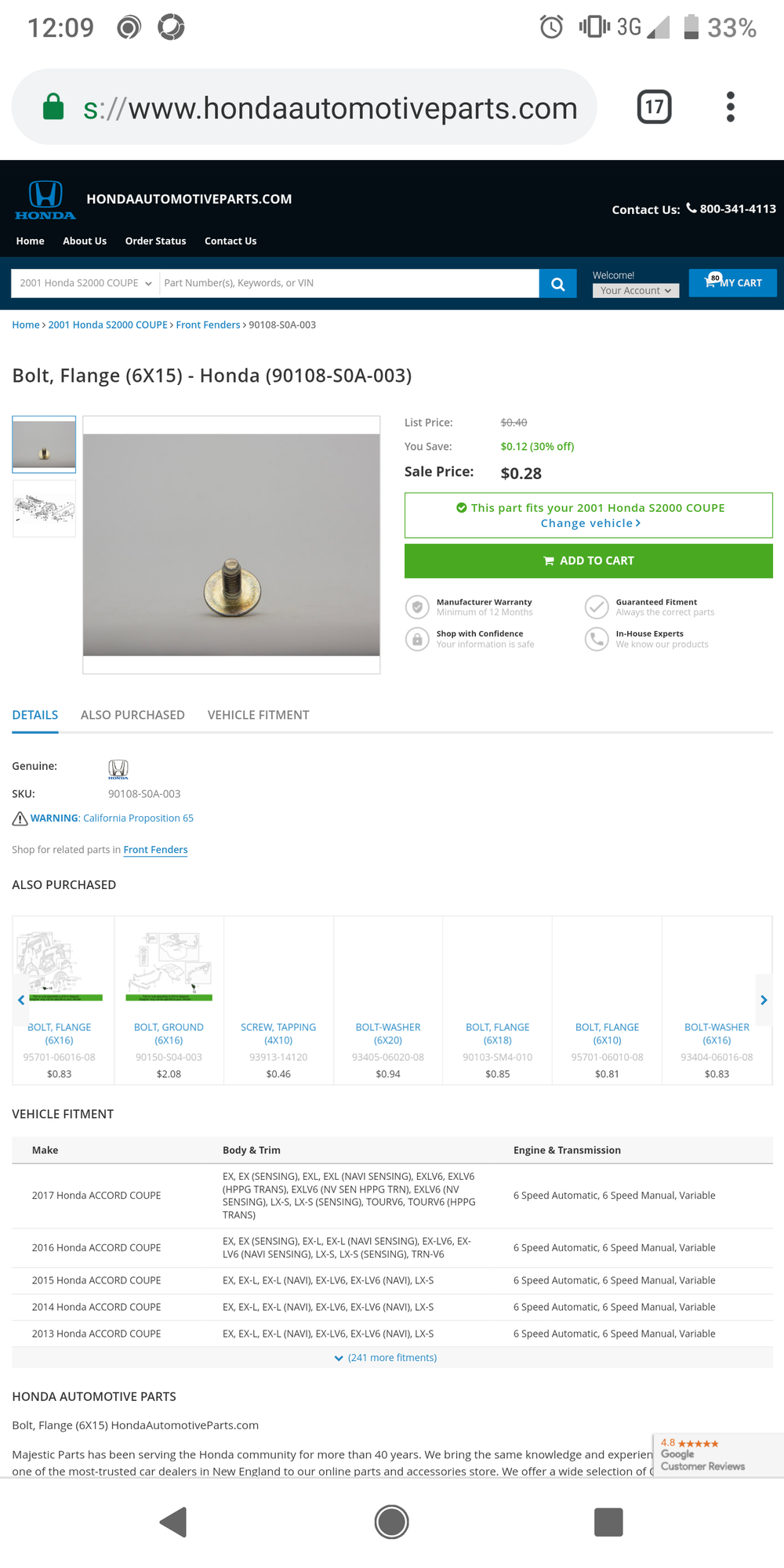
Task: Open the 2001 Honda S2000 COUPE vehicle dropdown
Action: click(x=85, y=283)
